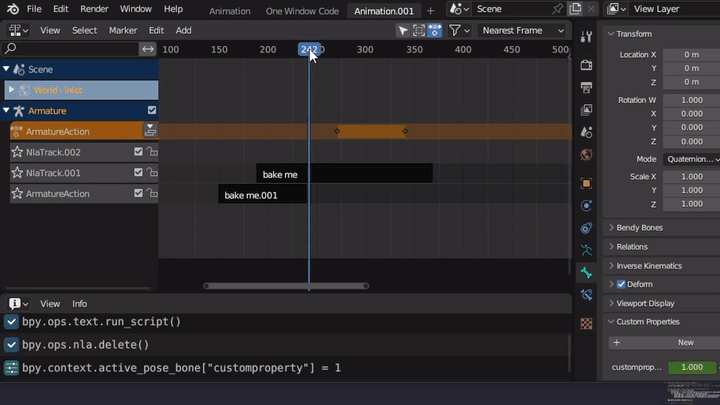Image resolution: width=720 pixels, height=405 pixels.
Task: Open the Bone Constraints tab
Action: pos(586,295)
